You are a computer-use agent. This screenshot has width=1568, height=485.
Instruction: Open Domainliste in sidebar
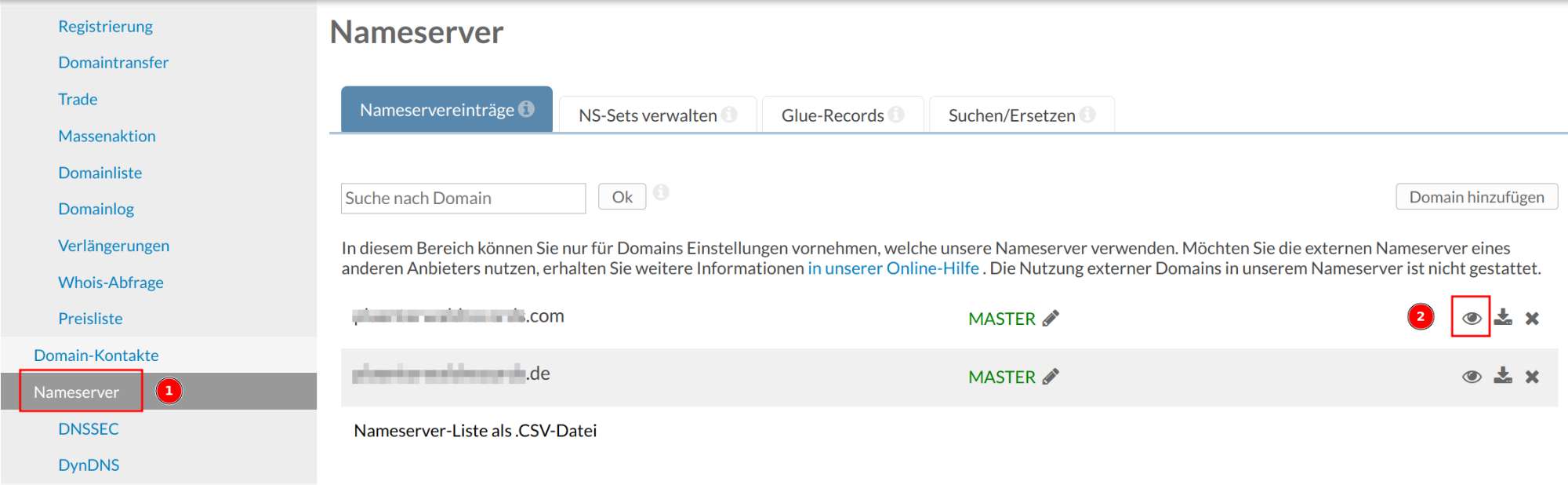[100, 173]
